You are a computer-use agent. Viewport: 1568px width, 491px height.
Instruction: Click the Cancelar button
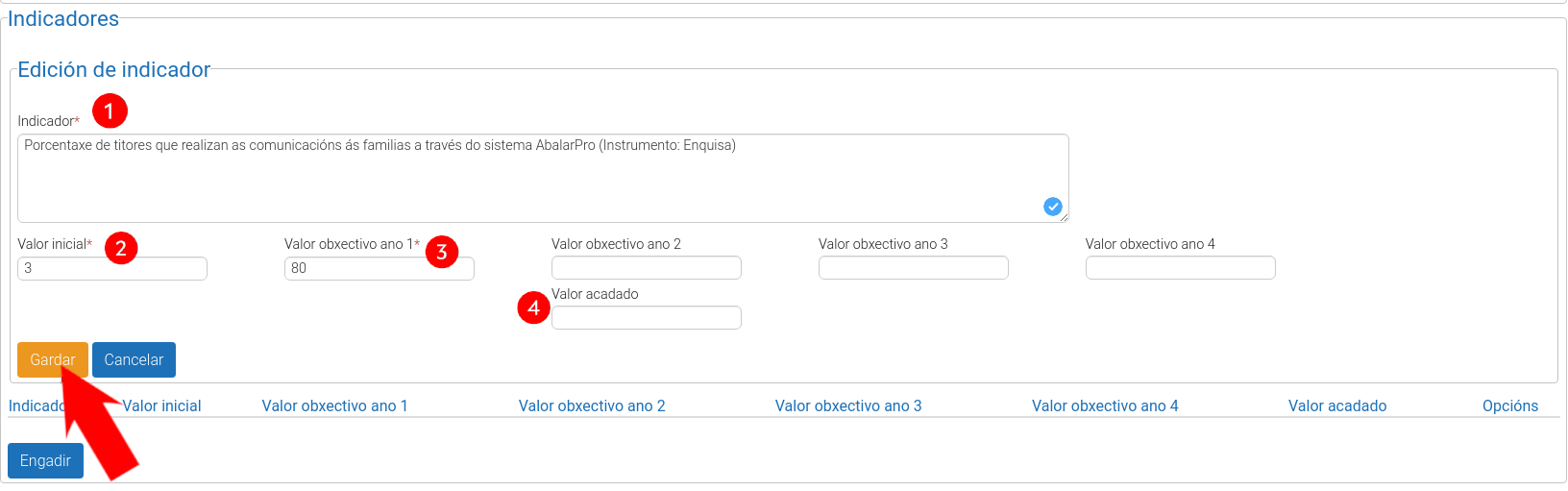point(134,359)
